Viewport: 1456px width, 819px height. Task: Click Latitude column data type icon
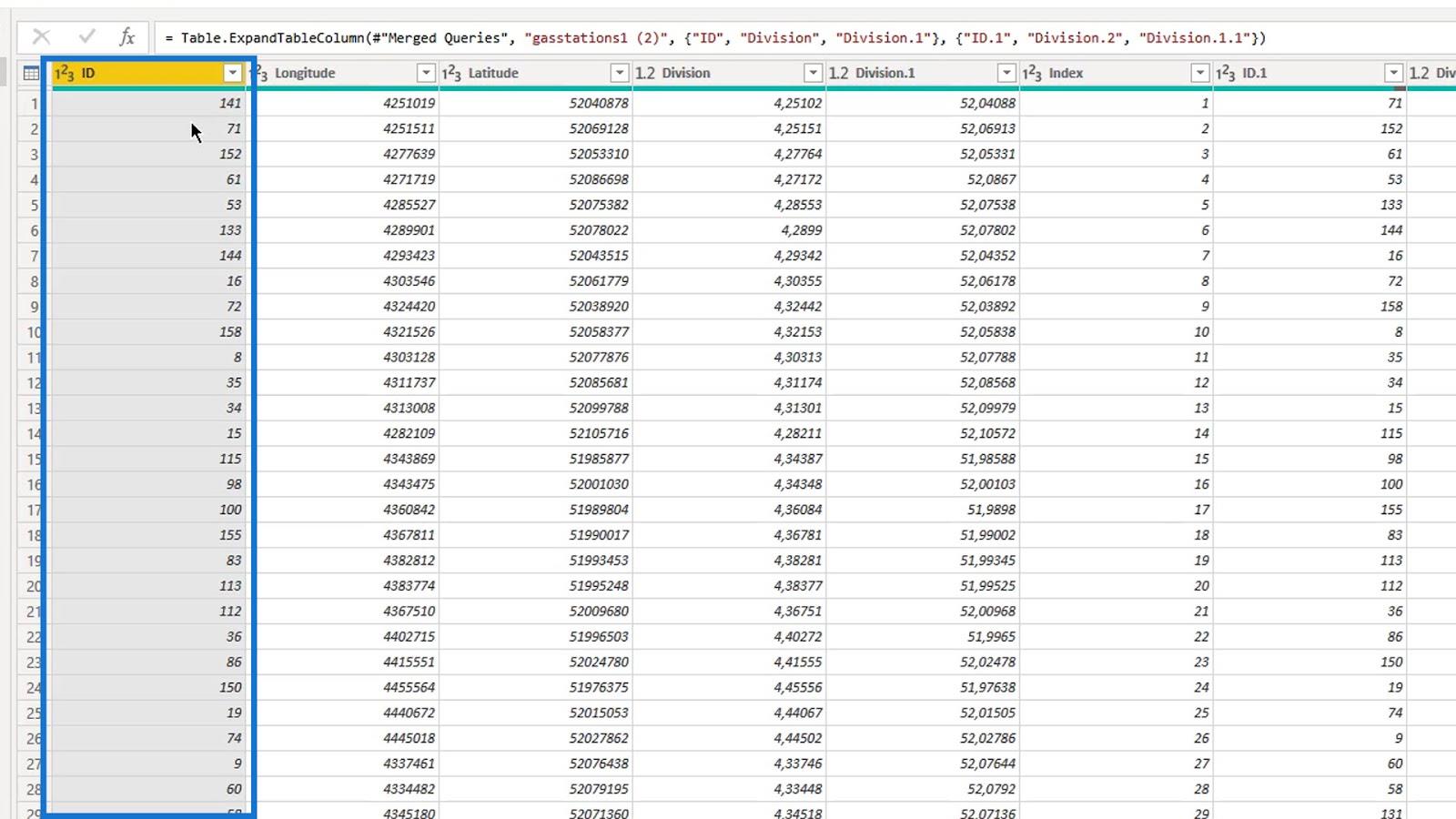451,73
